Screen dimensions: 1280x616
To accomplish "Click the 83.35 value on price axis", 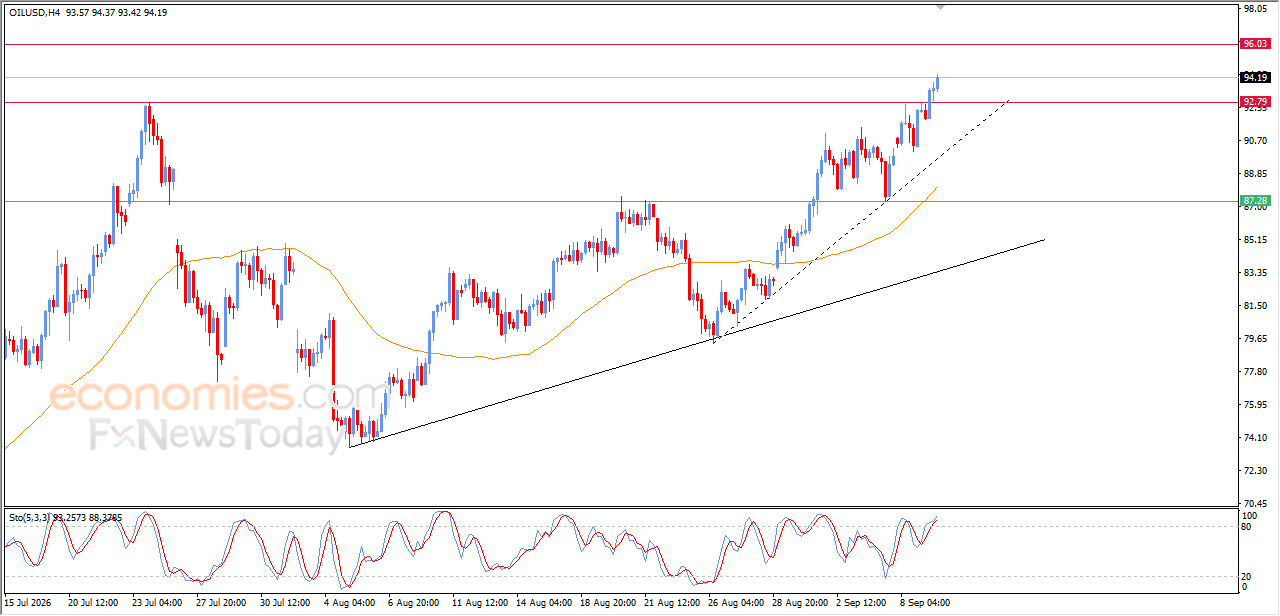I will pos(1255,273).
